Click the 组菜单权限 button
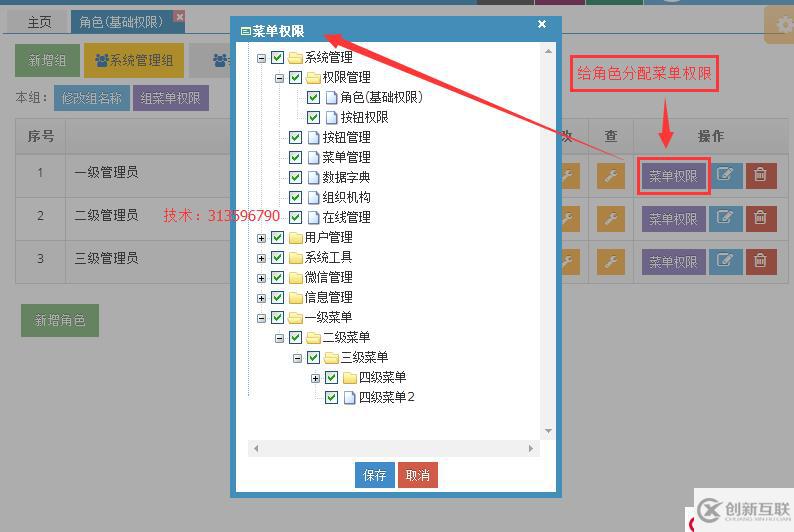The image size is (794, 532). point(171,98)
